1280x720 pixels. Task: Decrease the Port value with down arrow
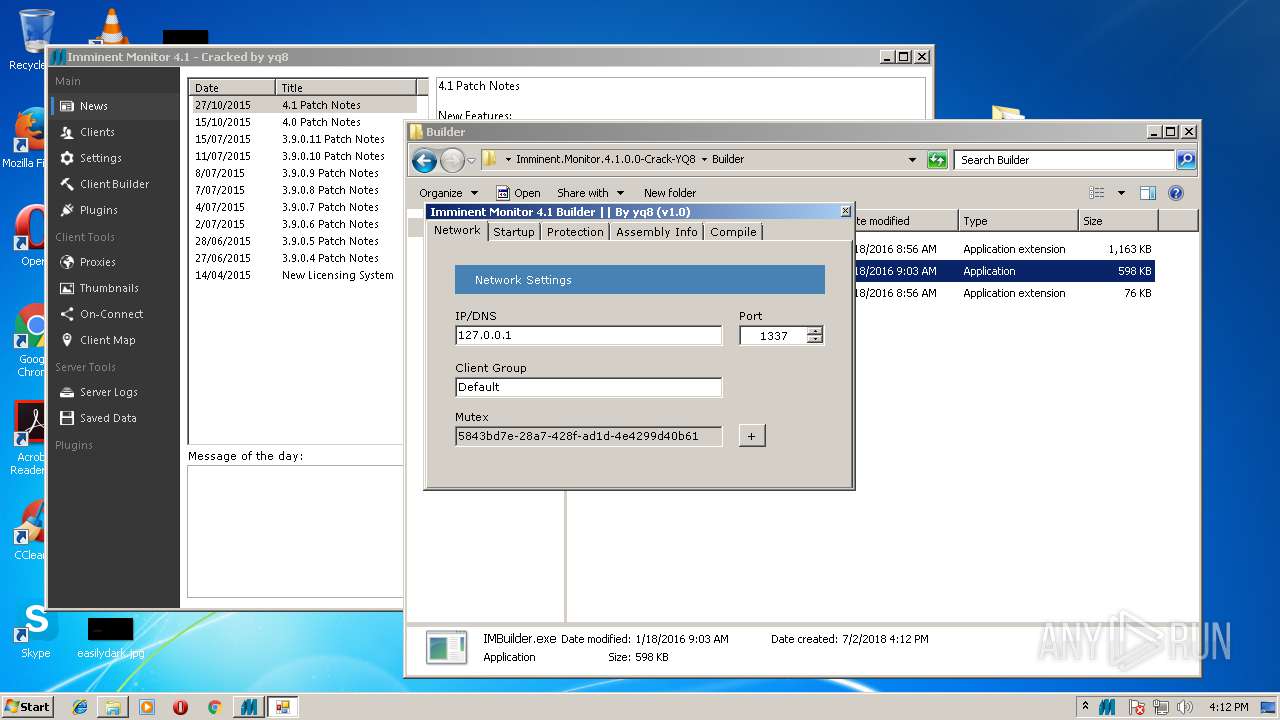815,340
